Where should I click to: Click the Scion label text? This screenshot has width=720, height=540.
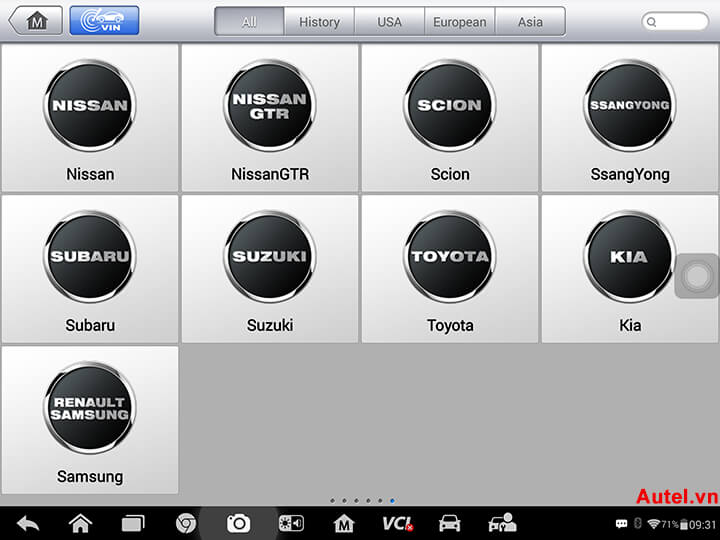click(x=450, y=174)
